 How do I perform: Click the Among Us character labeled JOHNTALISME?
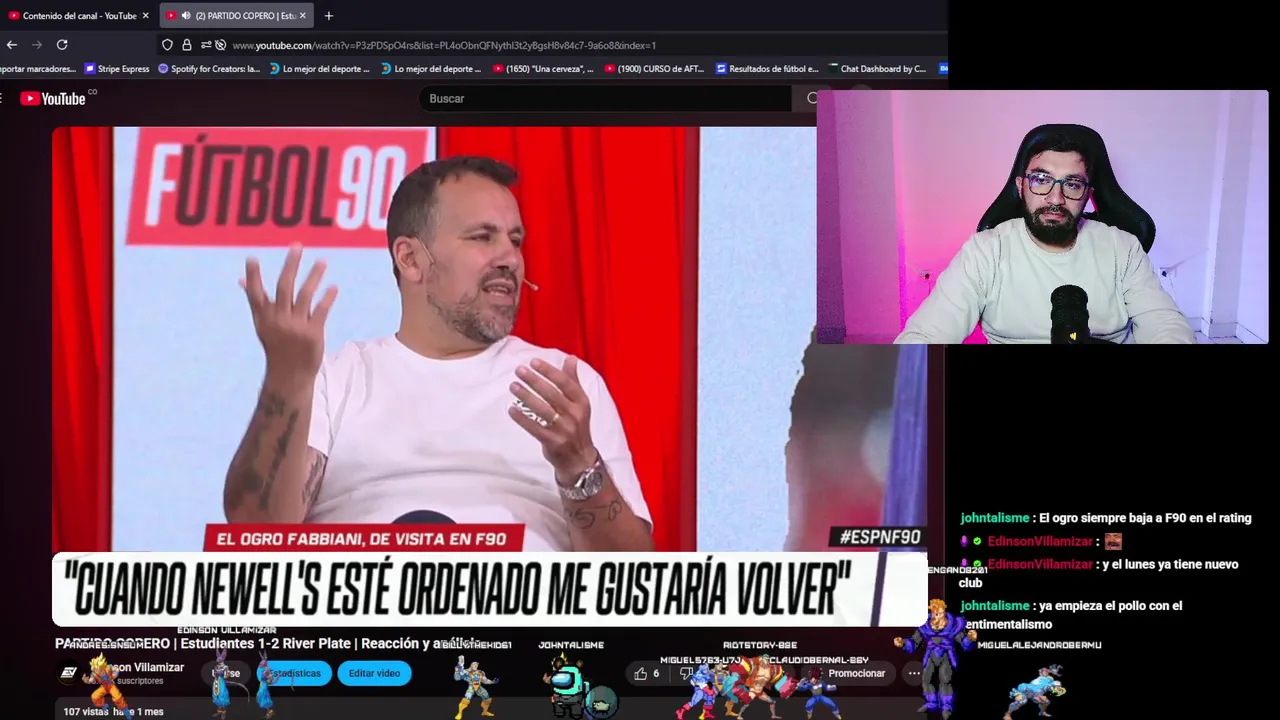[x=569, y=692]
